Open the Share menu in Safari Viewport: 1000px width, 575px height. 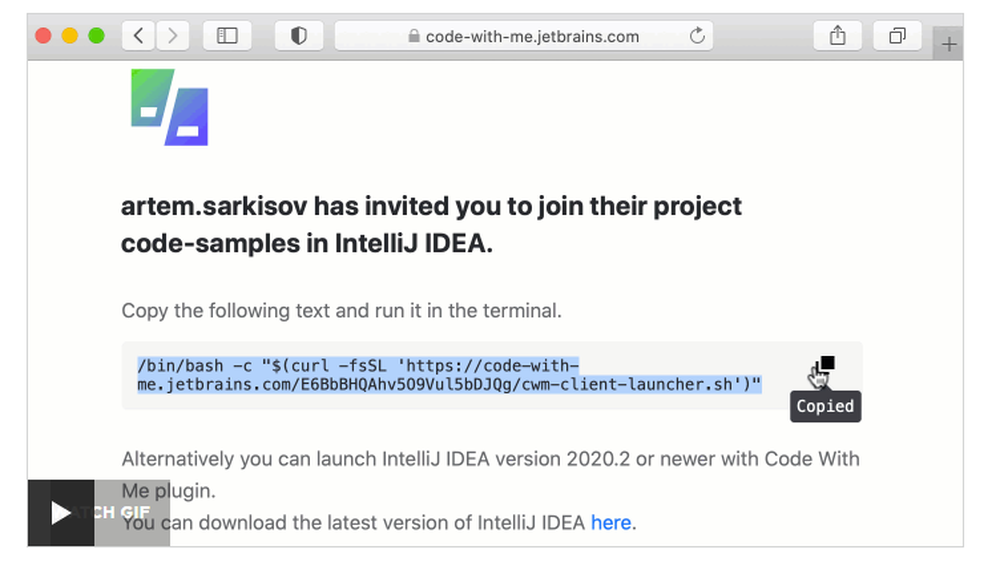837,36
